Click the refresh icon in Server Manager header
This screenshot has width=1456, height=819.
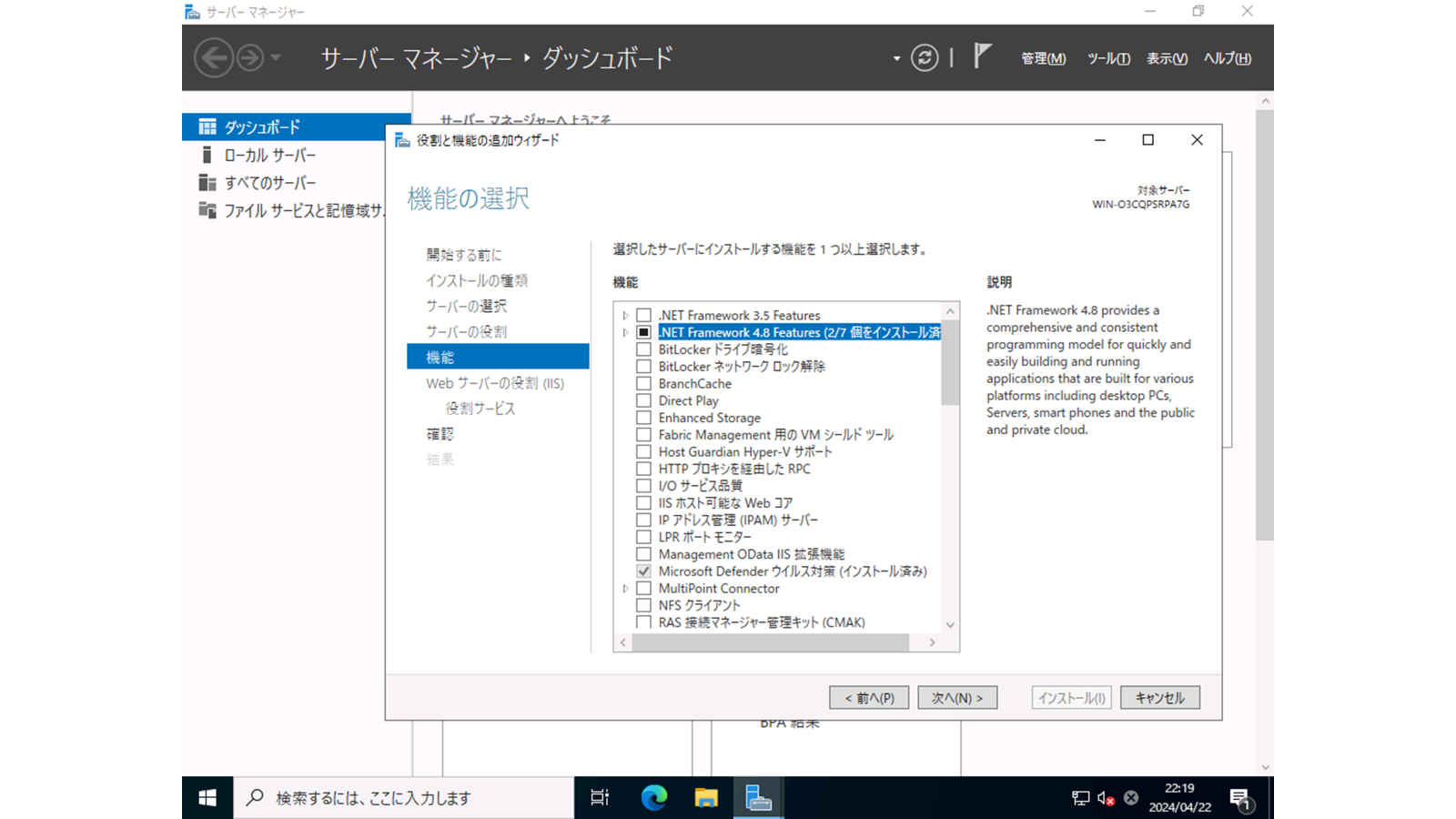pos(925,58)
